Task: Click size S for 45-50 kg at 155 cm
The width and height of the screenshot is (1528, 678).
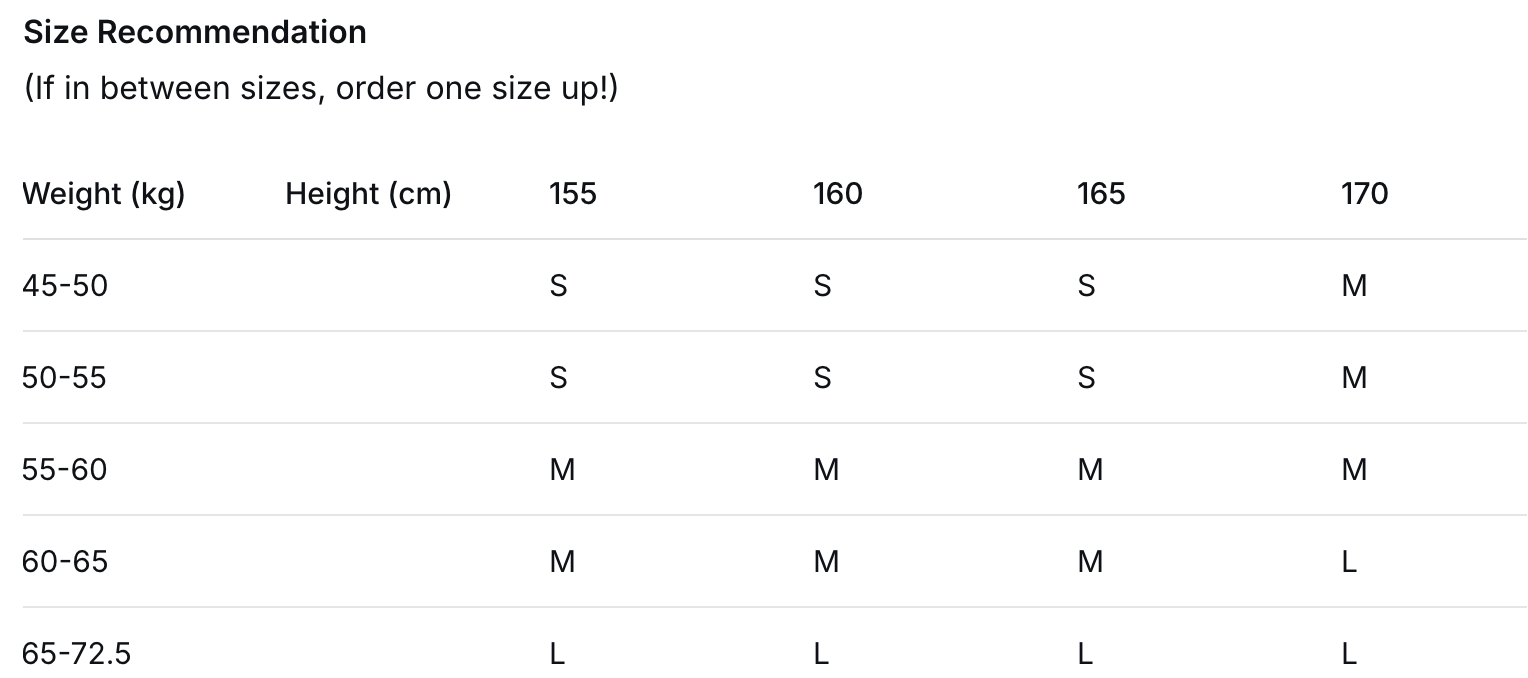Action: point(558,286)
